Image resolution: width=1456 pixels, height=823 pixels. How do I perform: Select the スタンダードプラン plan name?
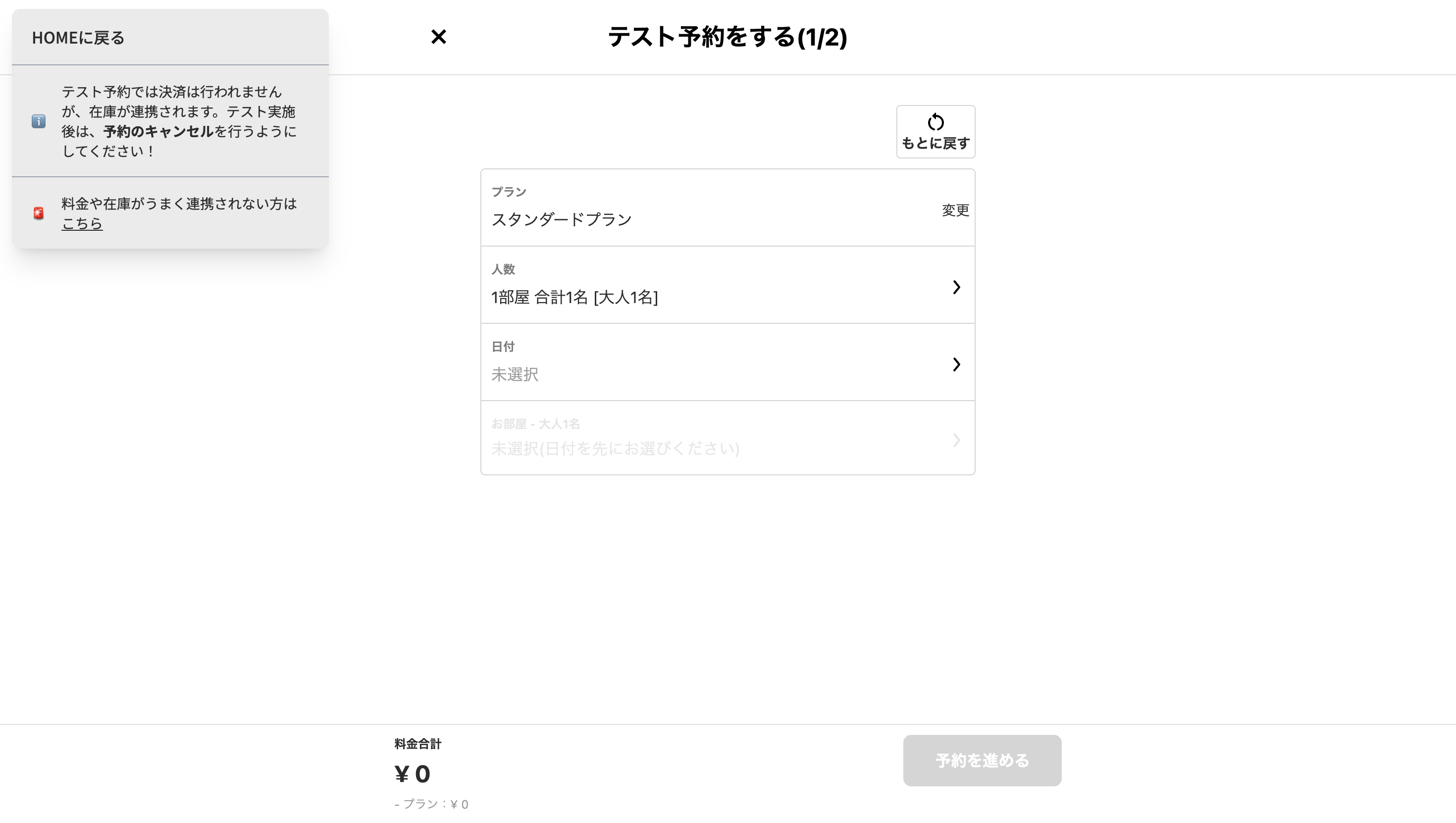point(562,219)
